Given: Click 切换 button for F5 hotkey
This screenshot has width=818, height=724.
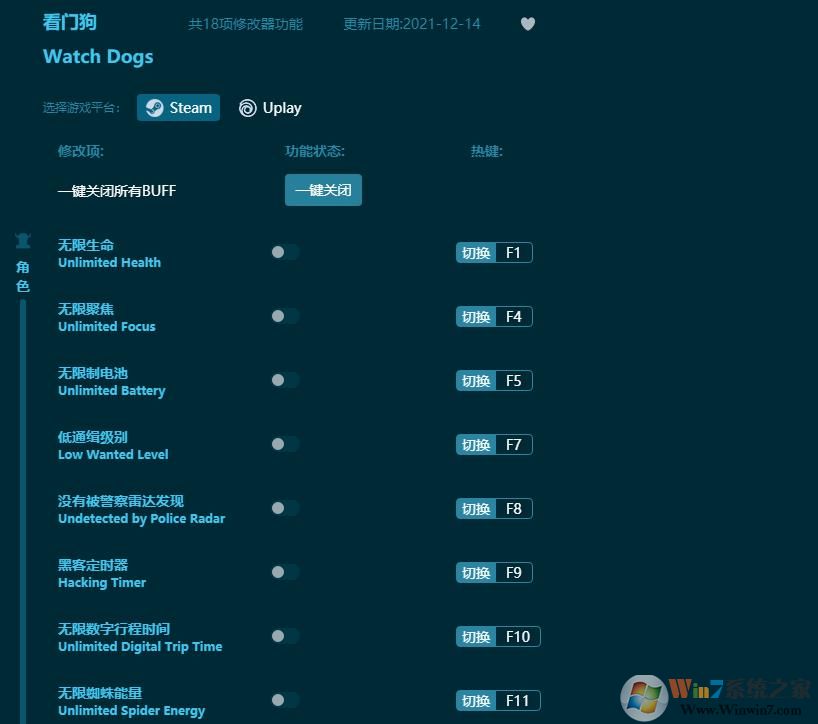Looking at the screenshot, I should tap(476, 381).
